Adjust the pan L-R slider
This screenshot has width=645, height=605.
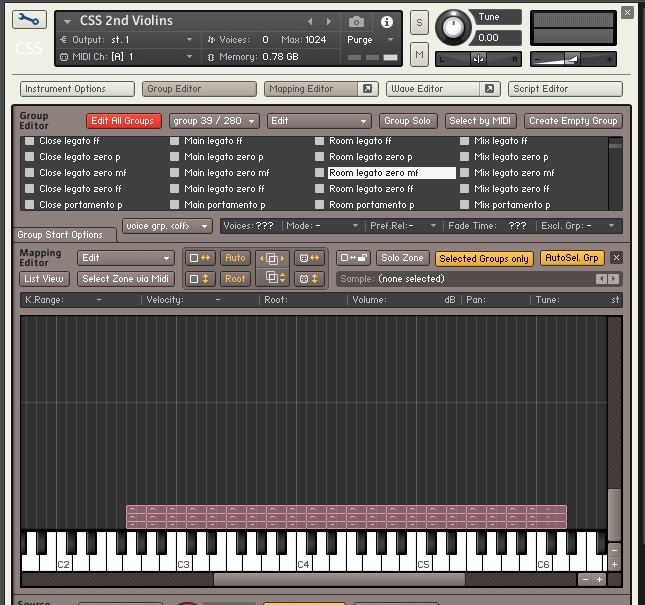coord(478,59)
